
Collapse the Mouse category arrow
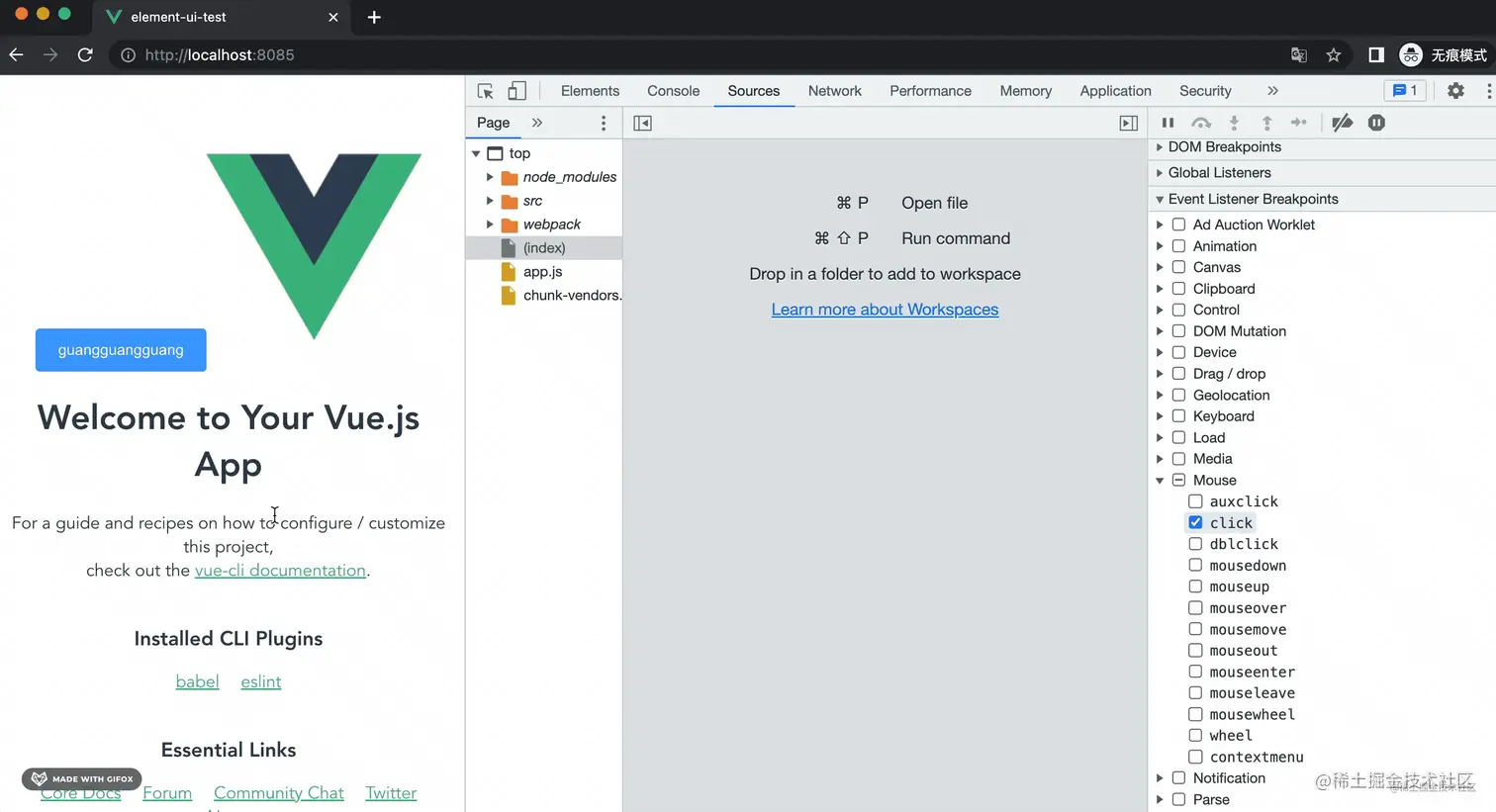(1160, 481)
